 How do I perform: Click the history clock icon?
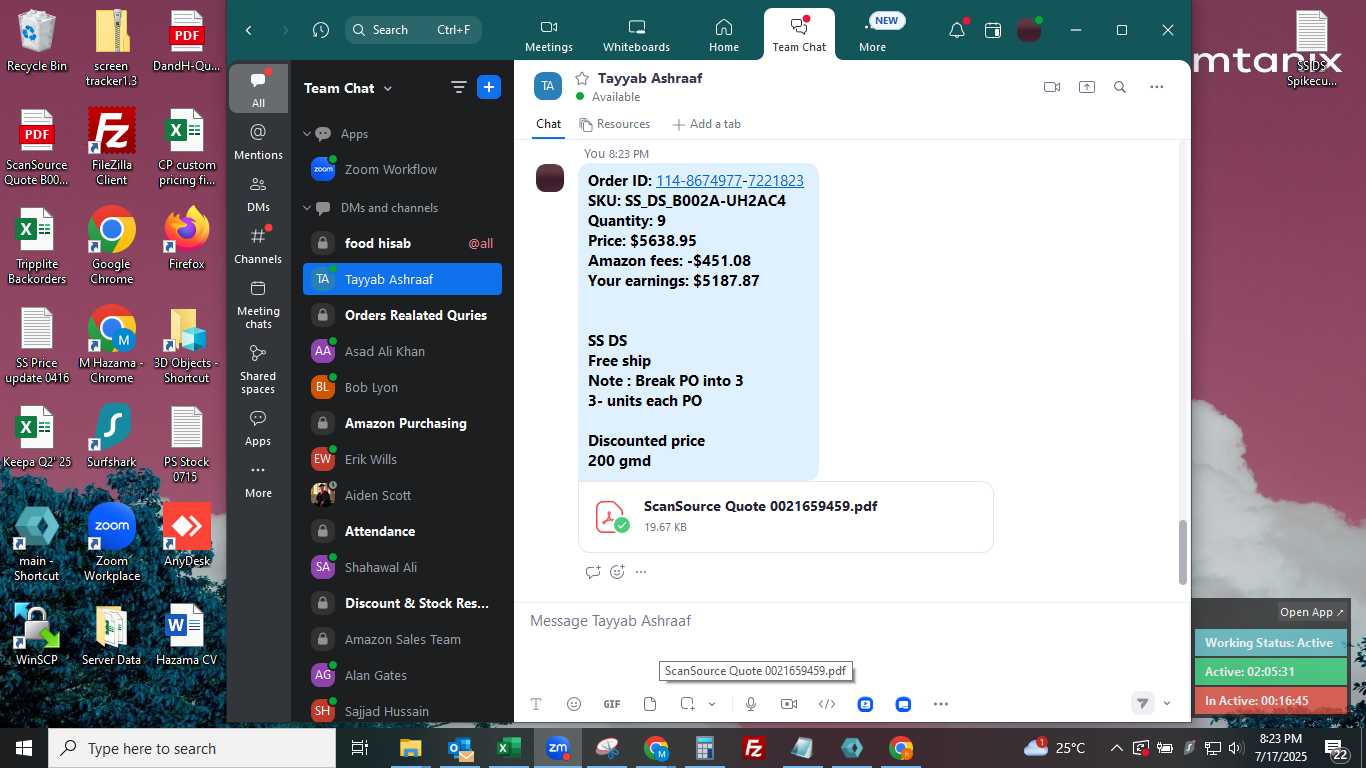pyautogui.click(x=320, y=30)
